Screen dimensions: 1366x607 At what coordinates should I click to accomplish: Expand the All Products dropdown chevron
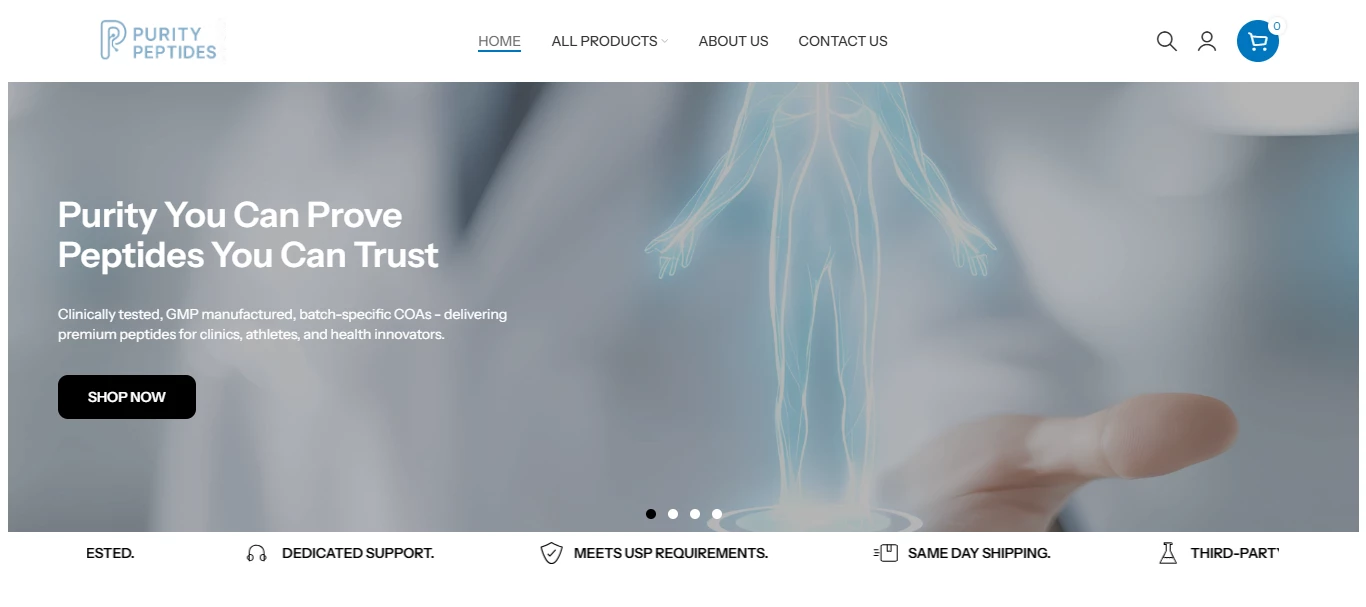pos(664,41)
